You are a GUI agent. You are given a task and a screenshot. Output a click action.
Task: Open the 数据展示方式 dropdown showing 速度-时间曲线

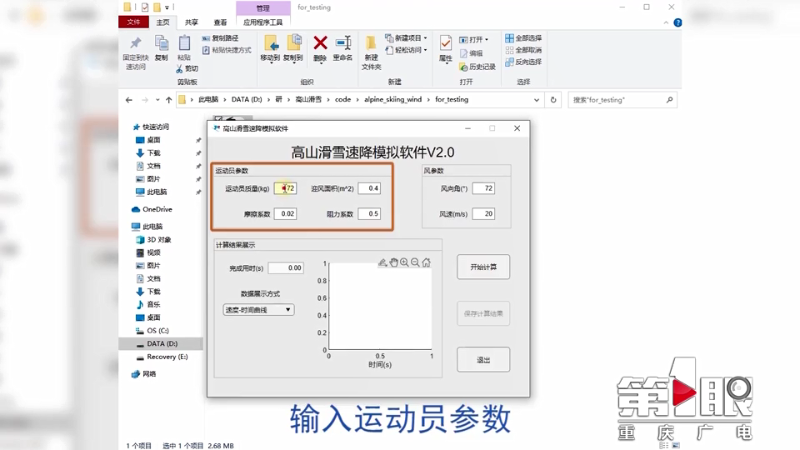pos(259,310)
